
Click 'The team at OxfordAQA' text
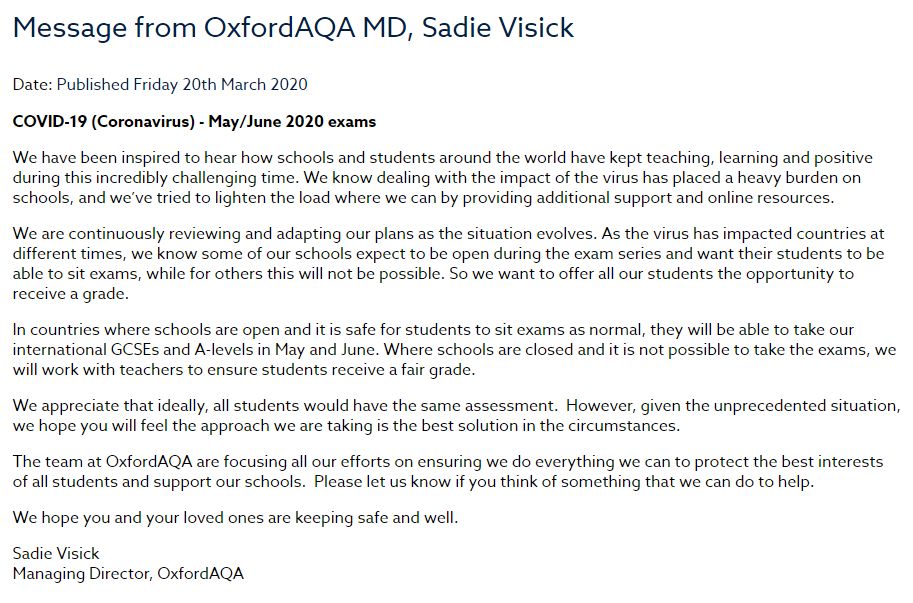tap(102, 462)
